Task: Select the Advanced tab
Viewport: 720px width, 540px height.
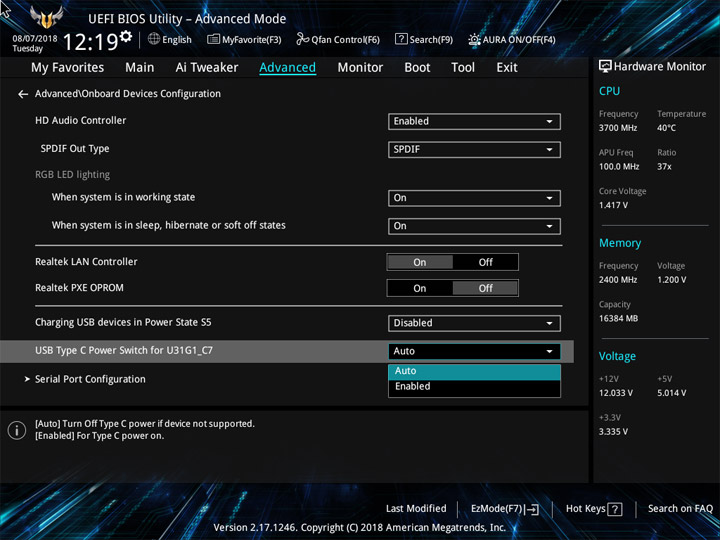Action: click(287, 68)
